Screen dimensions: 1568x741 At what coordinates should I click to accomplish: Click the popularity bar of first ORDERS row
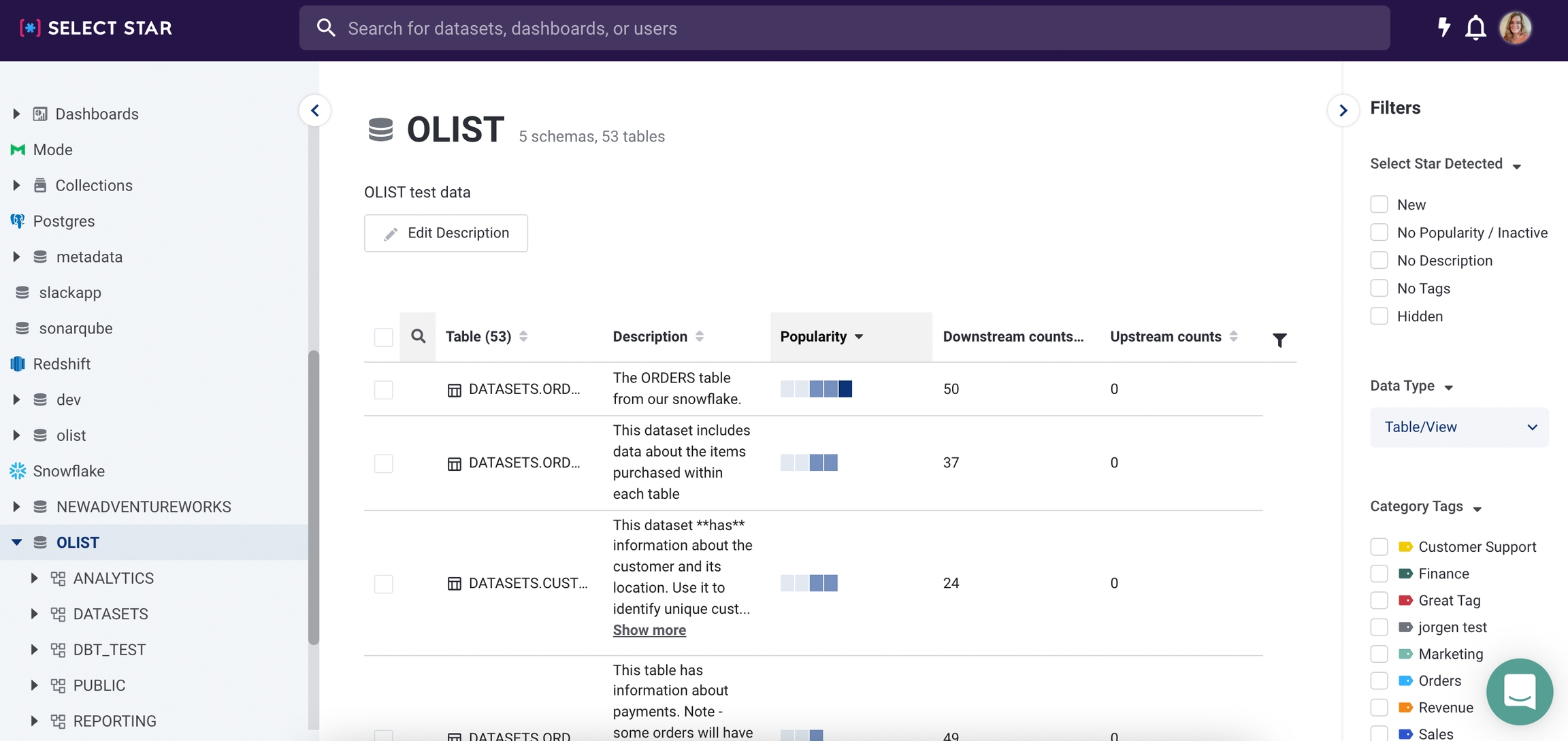pos(816,389)
